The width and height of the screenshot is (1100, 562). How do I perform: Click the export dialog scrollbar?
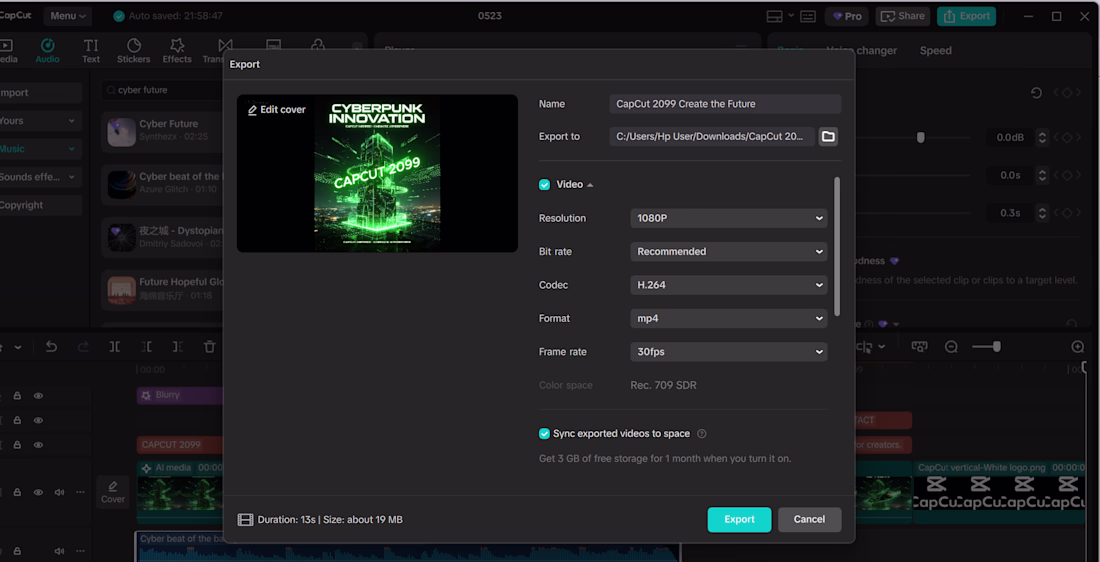pyautogui.click(x=837, y=246)
